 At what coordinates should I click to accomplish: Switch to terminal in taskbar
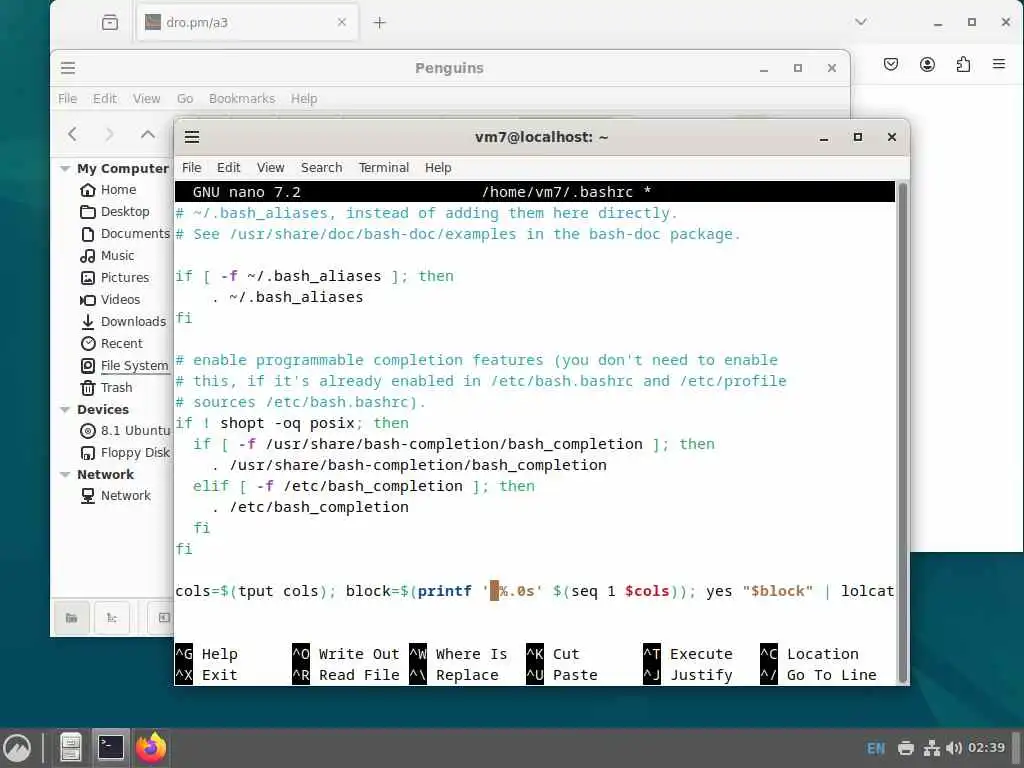[111, 747]
